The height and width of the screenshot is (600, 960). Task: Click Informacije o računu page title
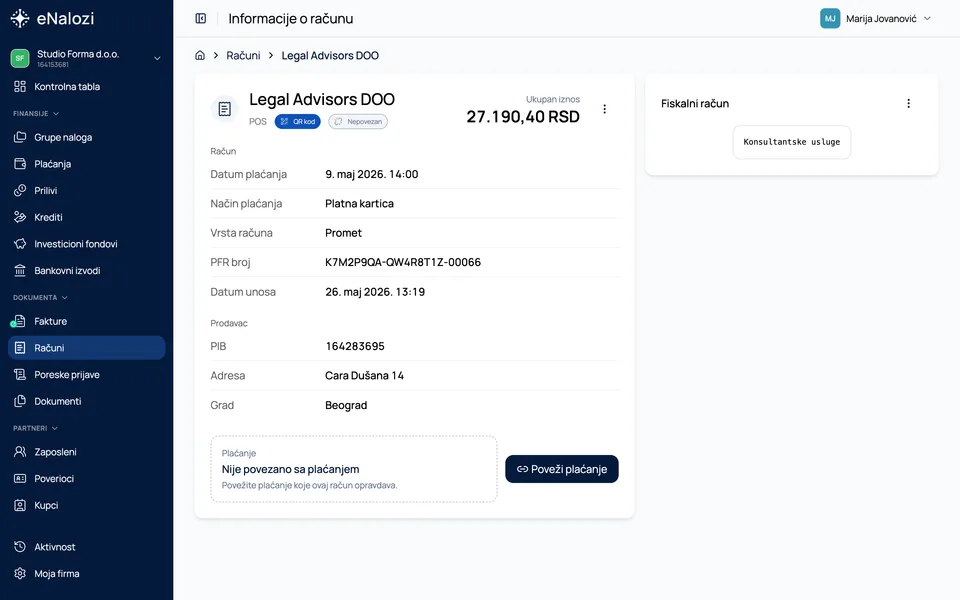point(291,18)
